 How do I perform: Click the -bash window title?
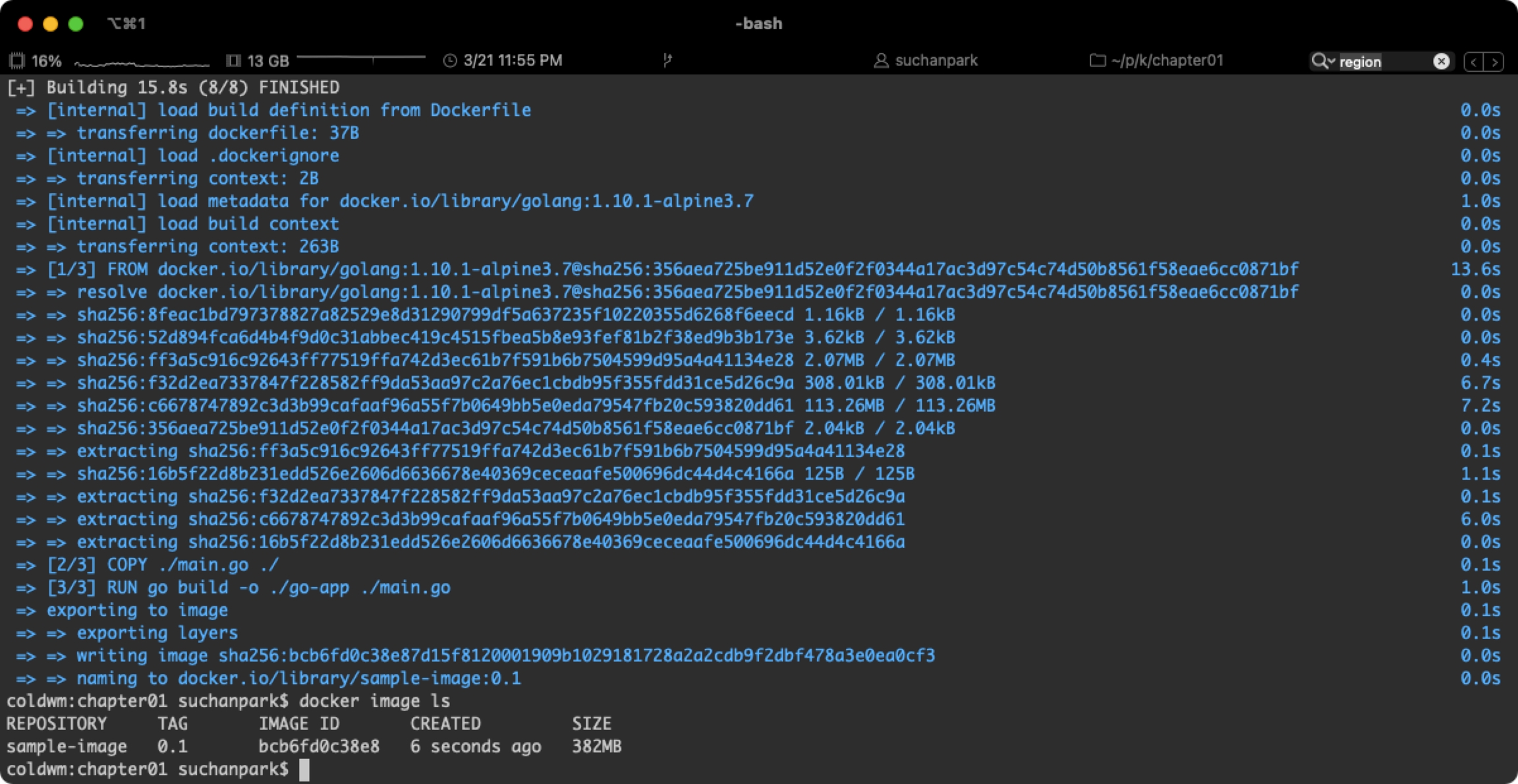[758, 24]
